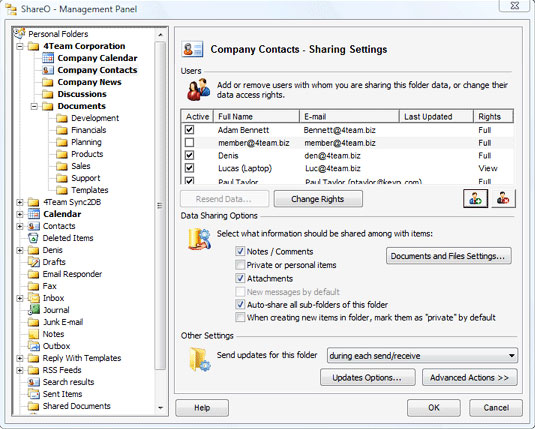Click the add user icon button
The width and height of the screenshot is (535, 429).
point(475,199)
